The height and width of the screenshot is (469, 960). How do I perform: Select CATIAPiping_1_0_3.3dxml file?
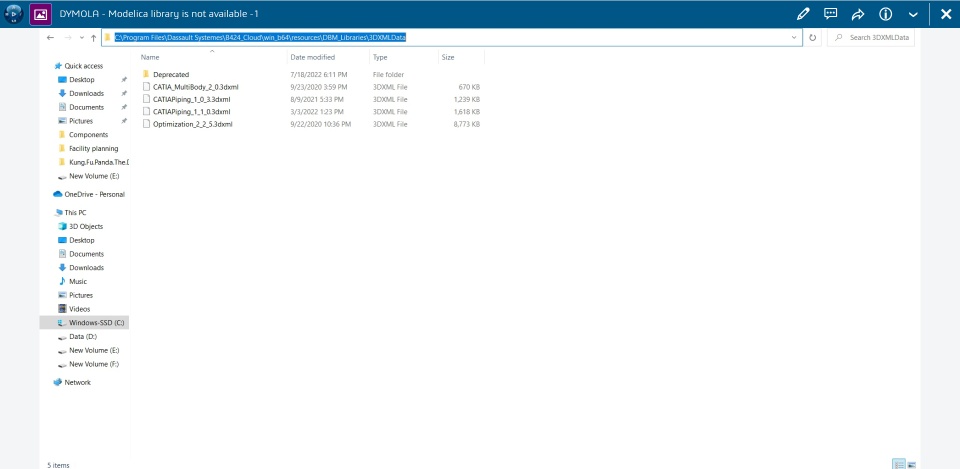(x=192, y=99)
